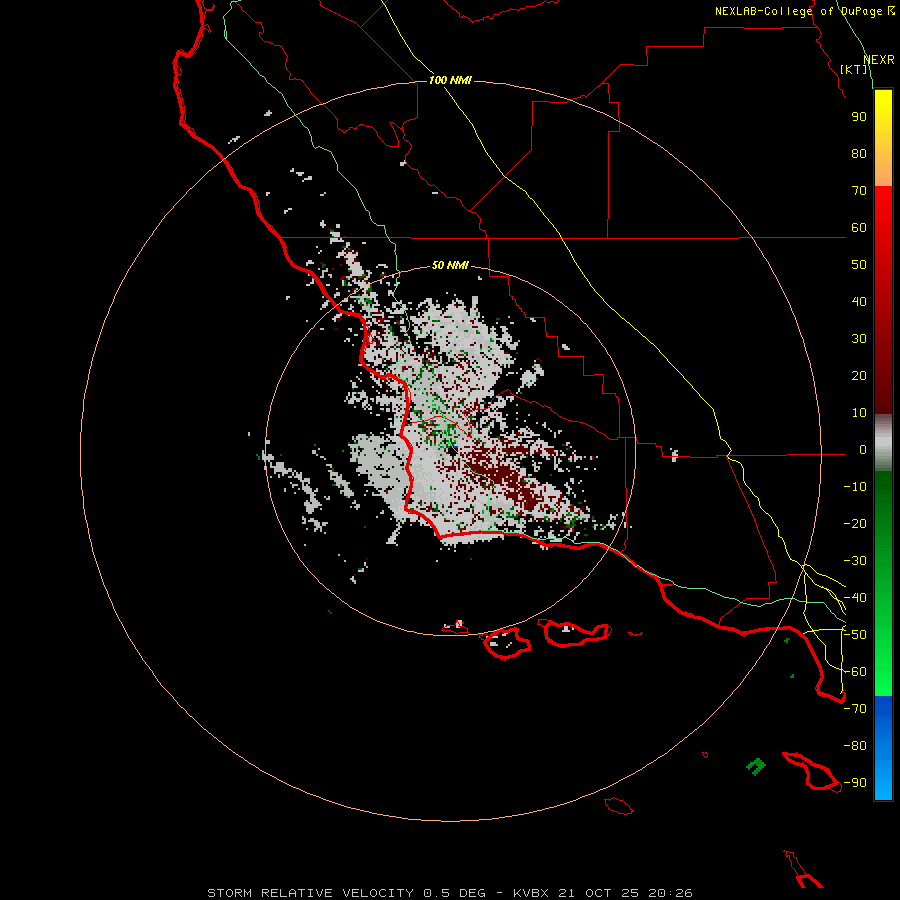Viewport: 900px width, 900px height.
Task: Click the -60 value on the velocity scale
Action: pos(855,672)
